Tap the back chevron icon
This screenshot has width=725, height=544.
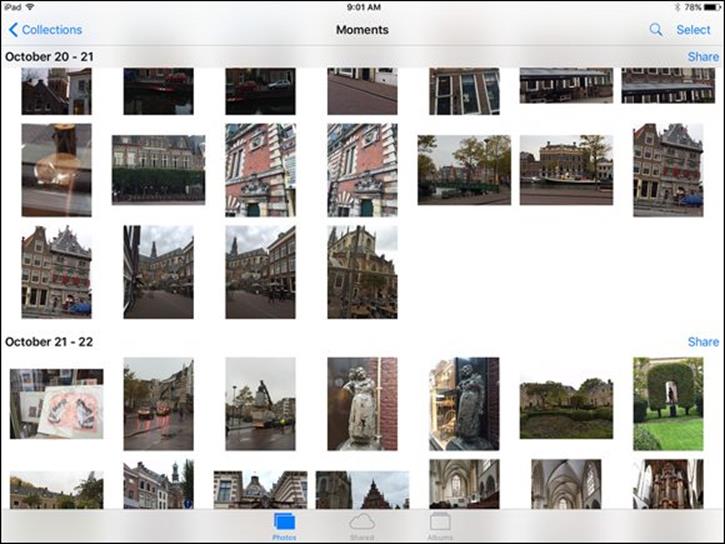point(13,30)
